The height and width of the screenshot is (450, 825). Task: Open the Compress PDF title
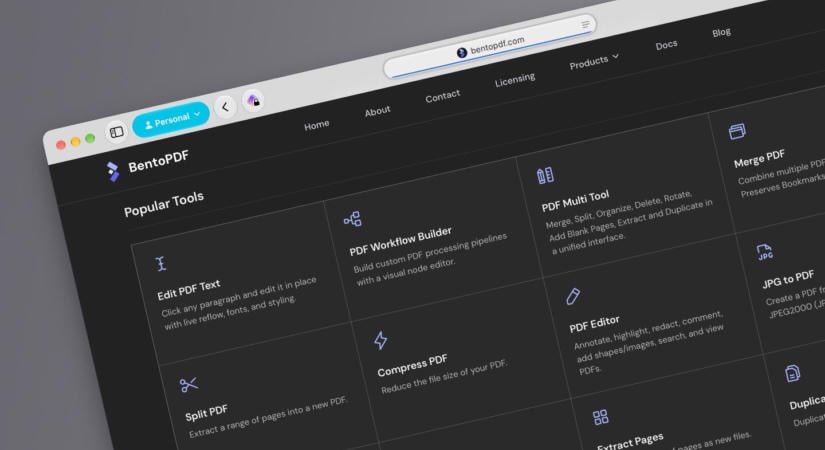pyautogui.click(x=412, y=365)
